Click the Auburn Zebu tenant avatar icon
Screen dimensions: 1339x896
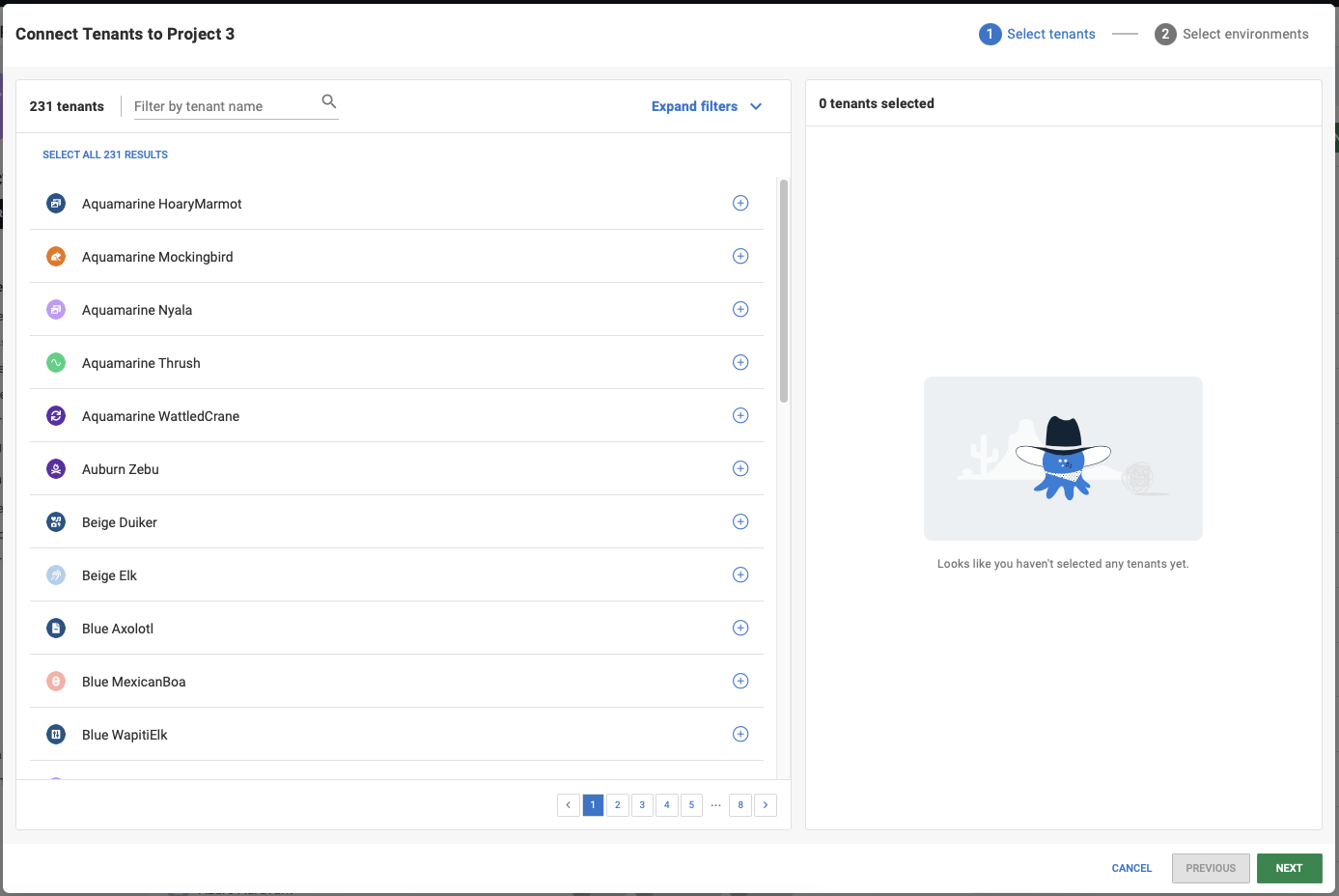55,468
